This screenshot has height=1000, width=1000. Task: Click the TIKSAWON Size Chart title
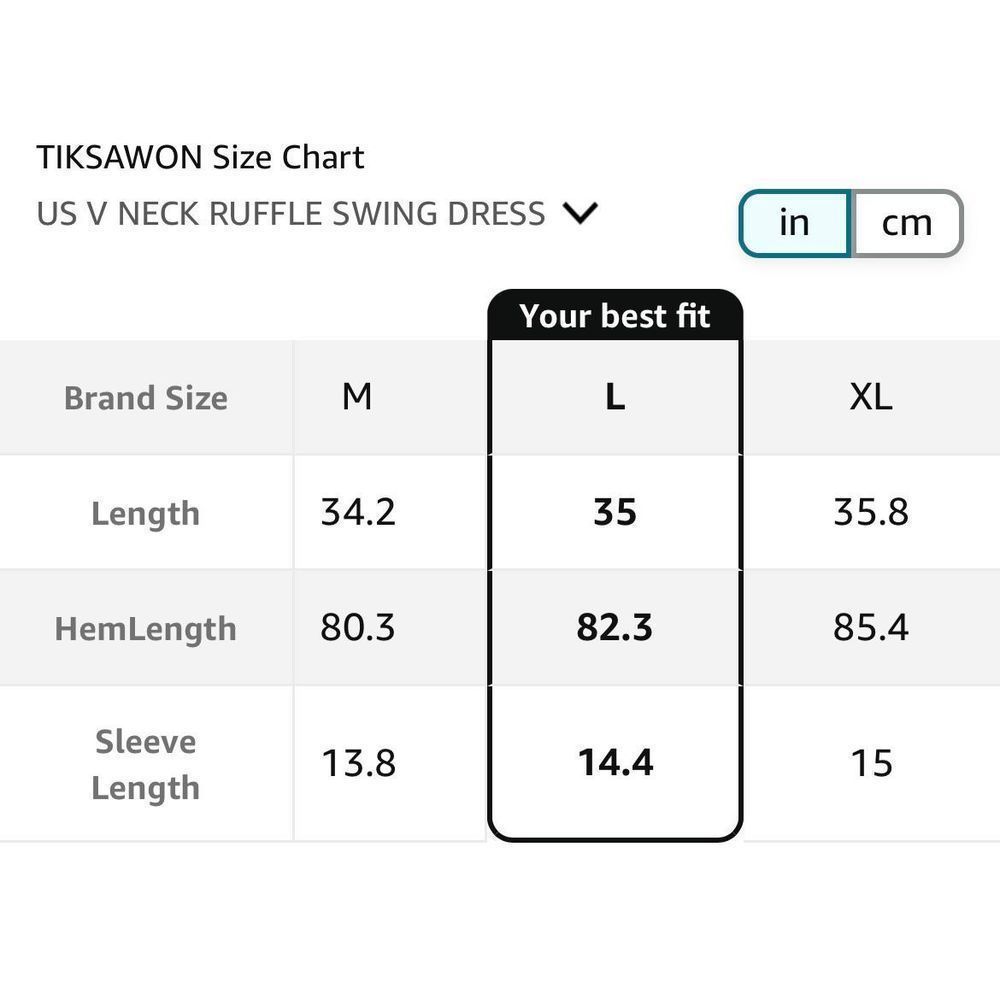click(x=200, y=157)
